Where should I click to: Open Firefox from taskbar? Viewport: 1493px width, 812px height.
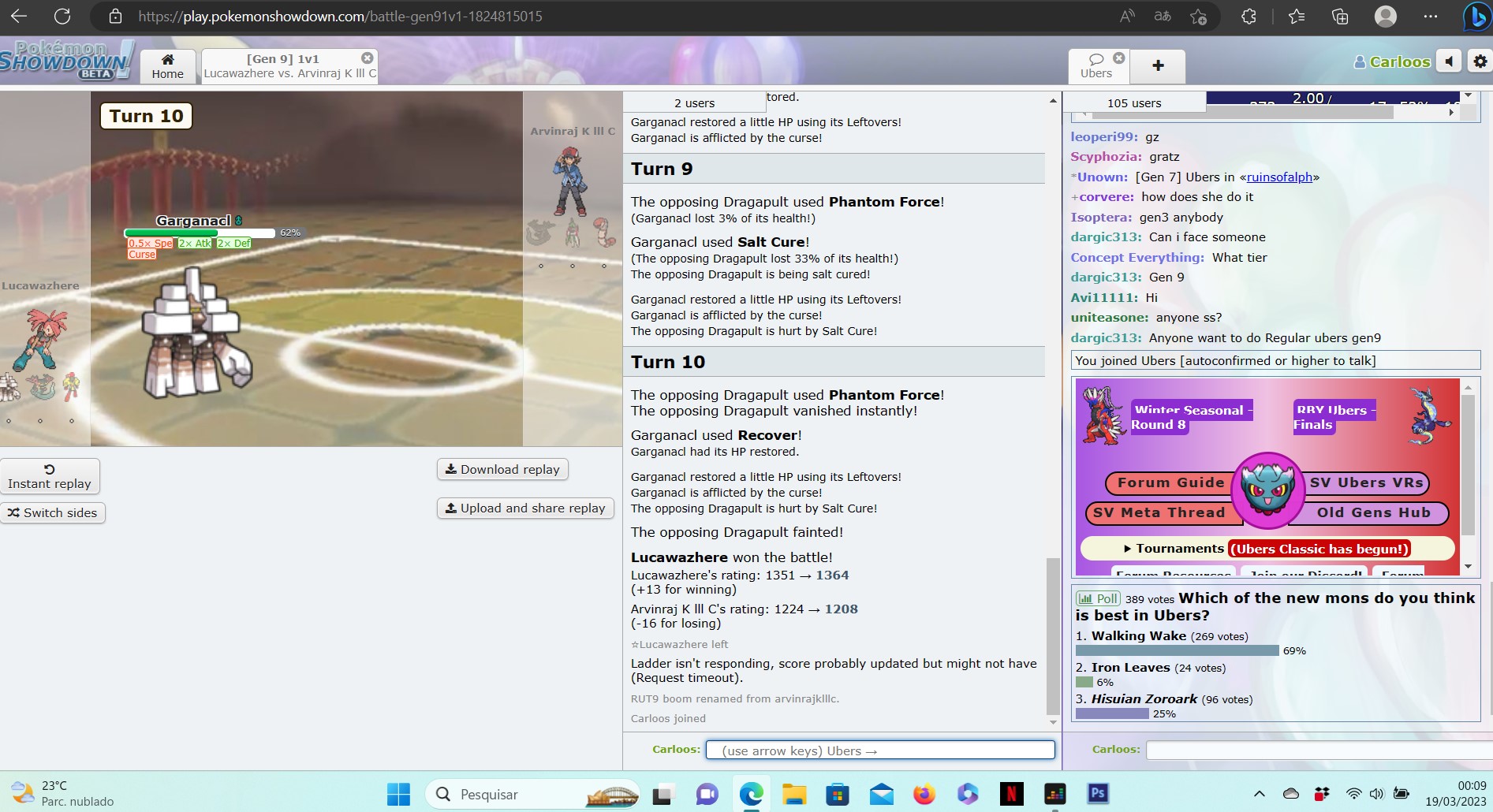point(924,794)
